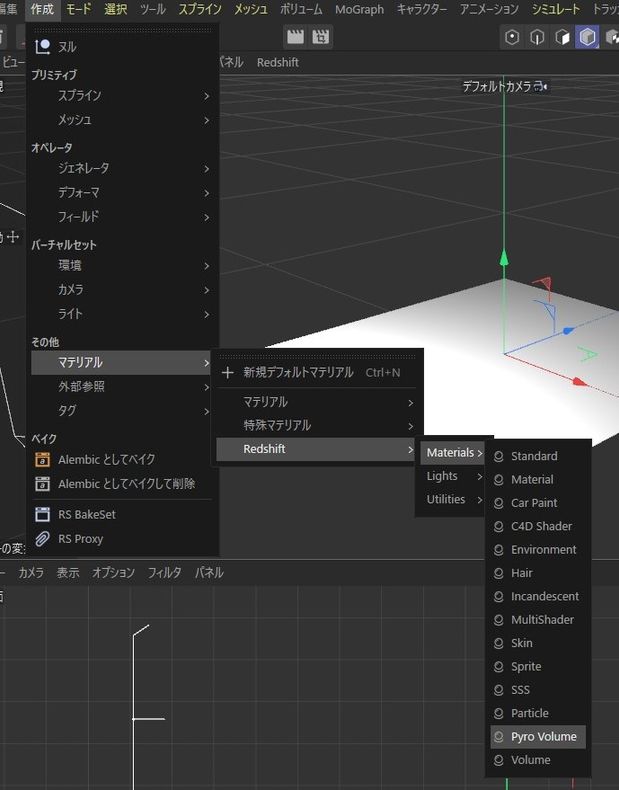Open lower viewport 表示 menu
Image resolution: width=619 pixels, height=790 pixels.
click(x=68, y=573)
